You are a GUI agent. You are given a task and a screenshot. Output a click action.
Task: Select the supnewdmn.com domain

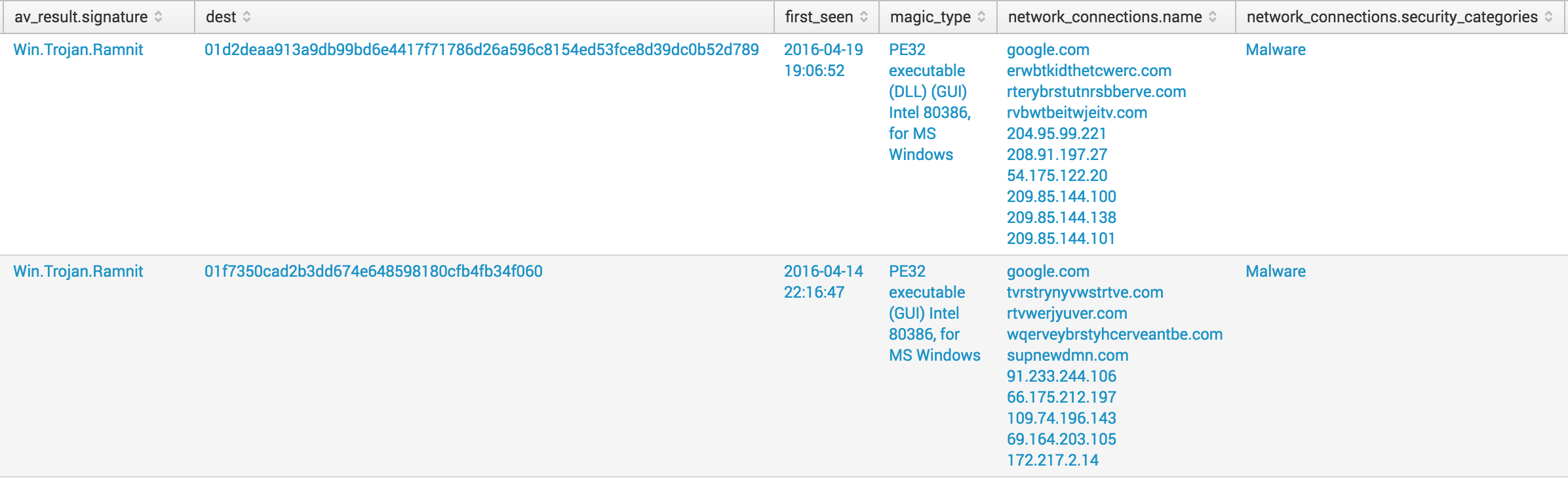click(x=1068, y=355)
